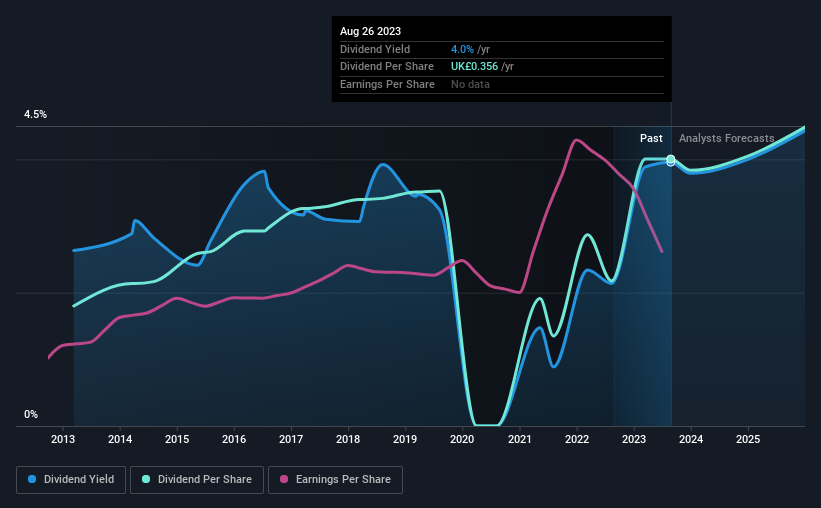This screenshot has height=508, width=821.
Task: Click the 2016 x-axis label
Action: pos(234,439)
